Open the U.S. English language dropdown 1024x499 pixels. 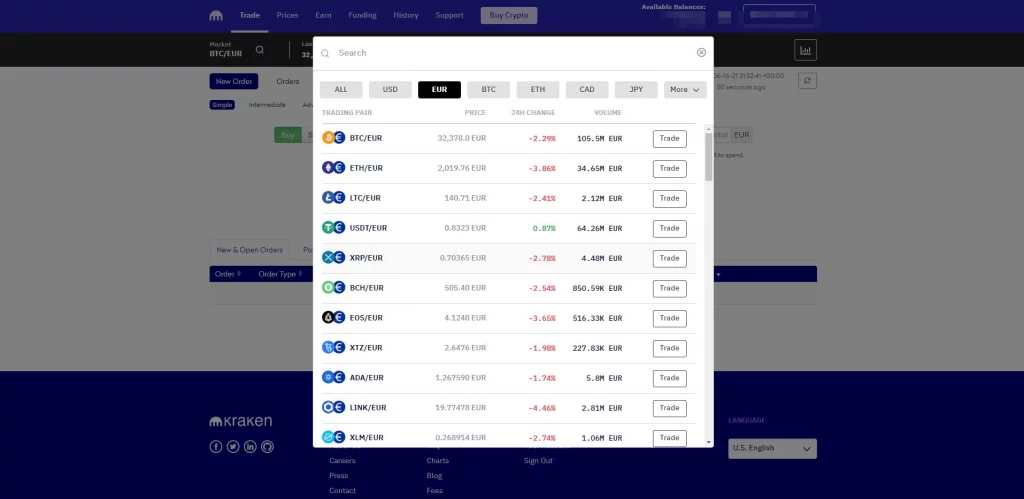tap(772, 448)
